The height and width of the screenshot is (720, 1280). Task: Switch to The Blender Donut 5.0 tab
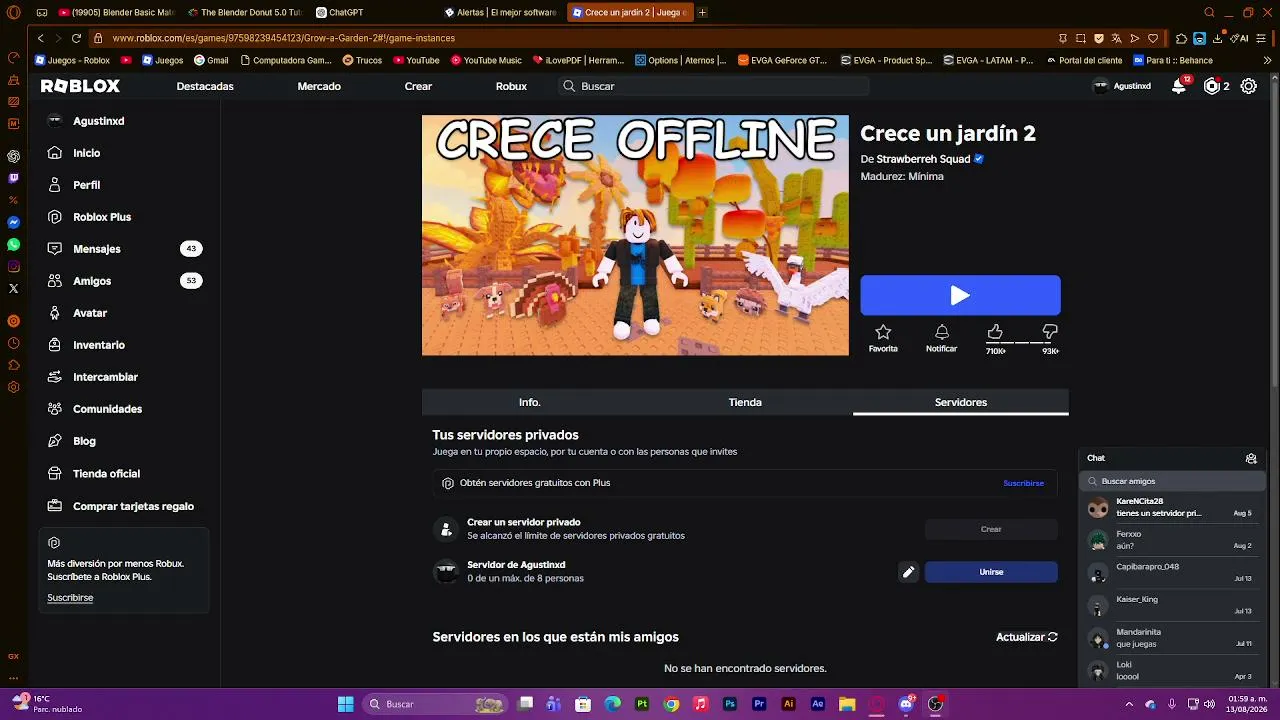pos(244,12)
